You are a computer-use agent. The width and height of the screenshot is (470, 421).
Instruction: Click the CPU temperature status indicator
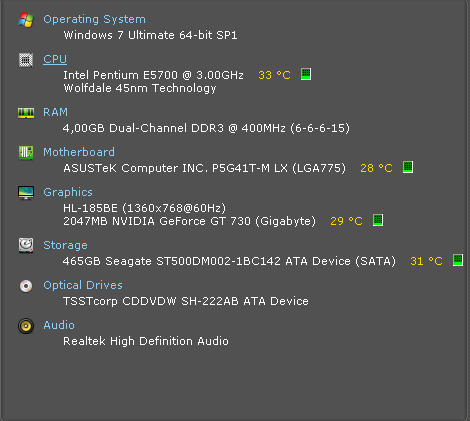tap(306, 74)
